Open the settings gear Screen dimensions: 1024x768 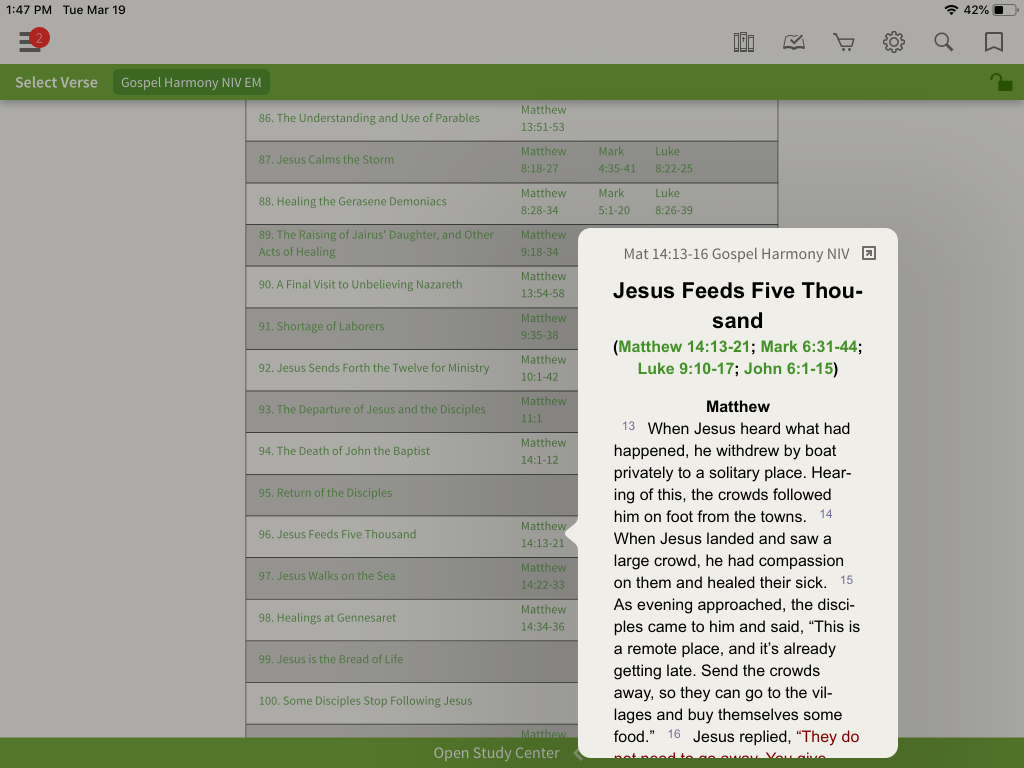pyautogui.click(x=893, y=42)
